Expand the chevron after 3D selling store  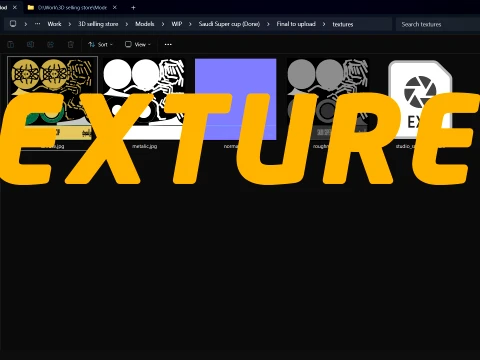coord(127,24)
